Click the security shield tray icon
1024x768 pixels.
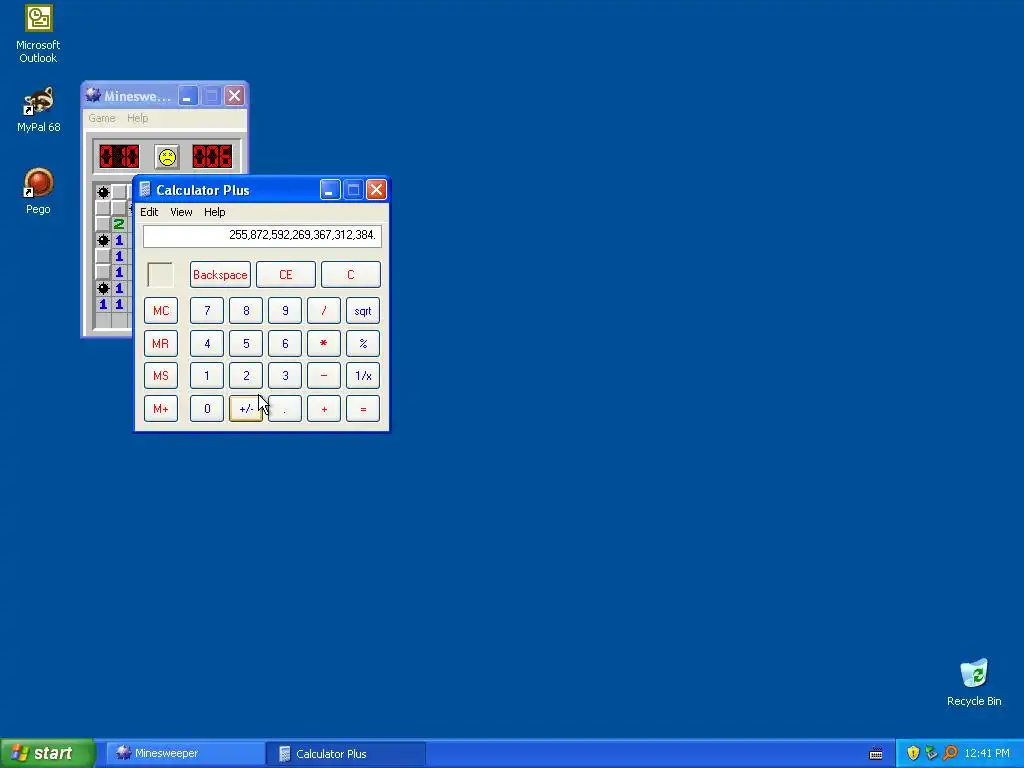913,753
